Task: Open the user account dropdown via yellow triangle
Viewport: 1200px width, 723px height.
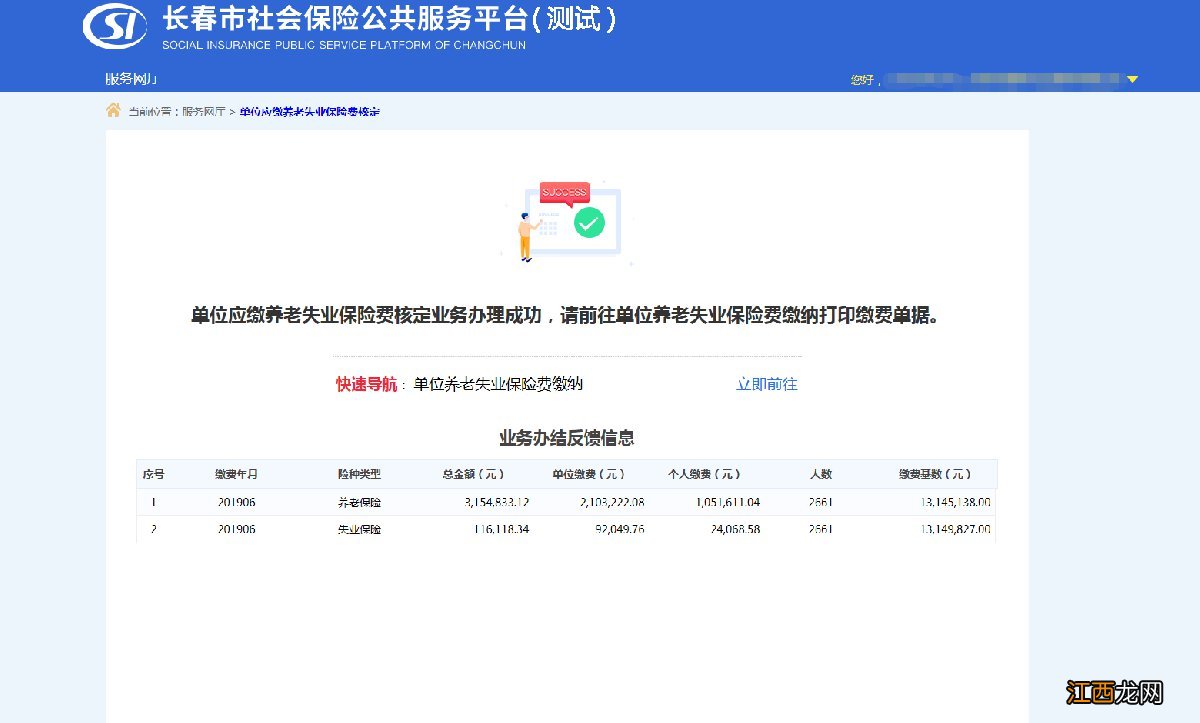Action: [x=1131, y=78]
